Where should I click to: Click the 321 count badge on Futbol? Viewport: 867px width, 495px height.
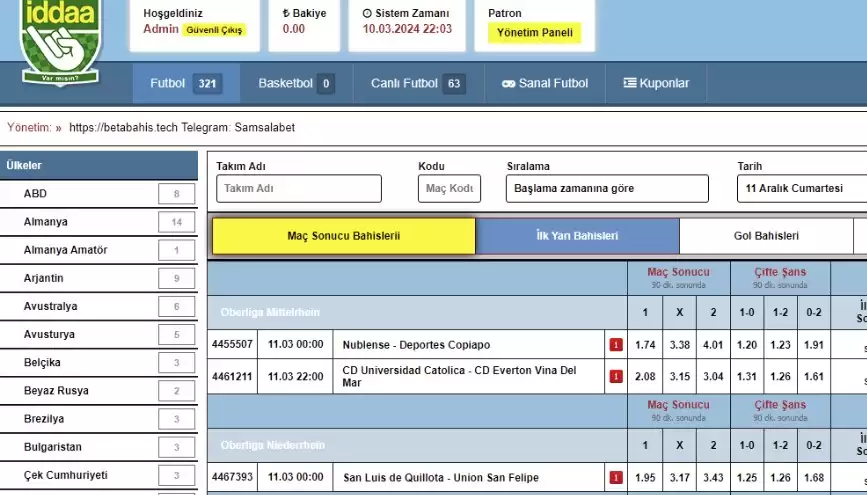pos(207,84)
